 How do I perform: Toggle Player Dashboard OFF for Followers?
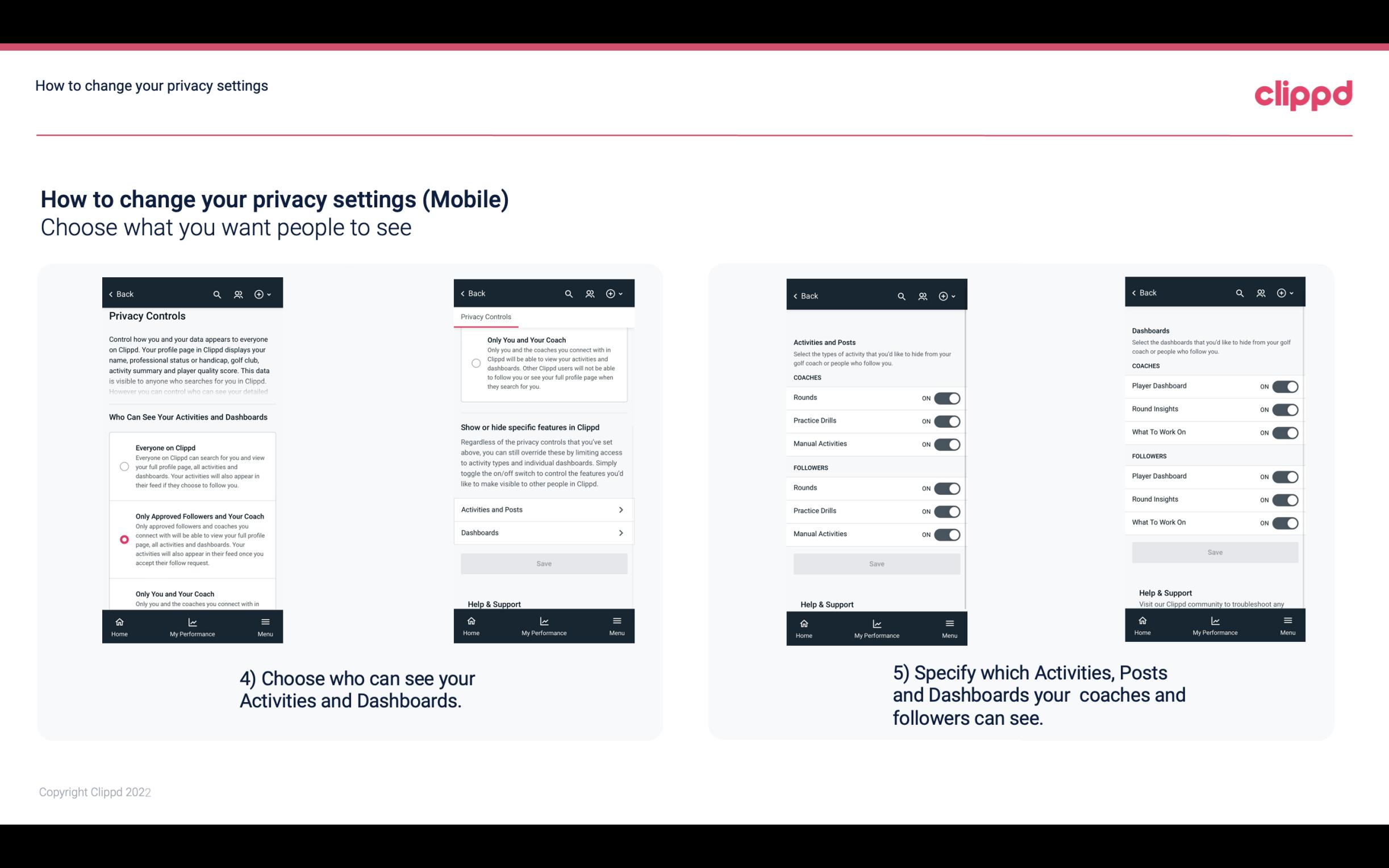[1284, 476]
